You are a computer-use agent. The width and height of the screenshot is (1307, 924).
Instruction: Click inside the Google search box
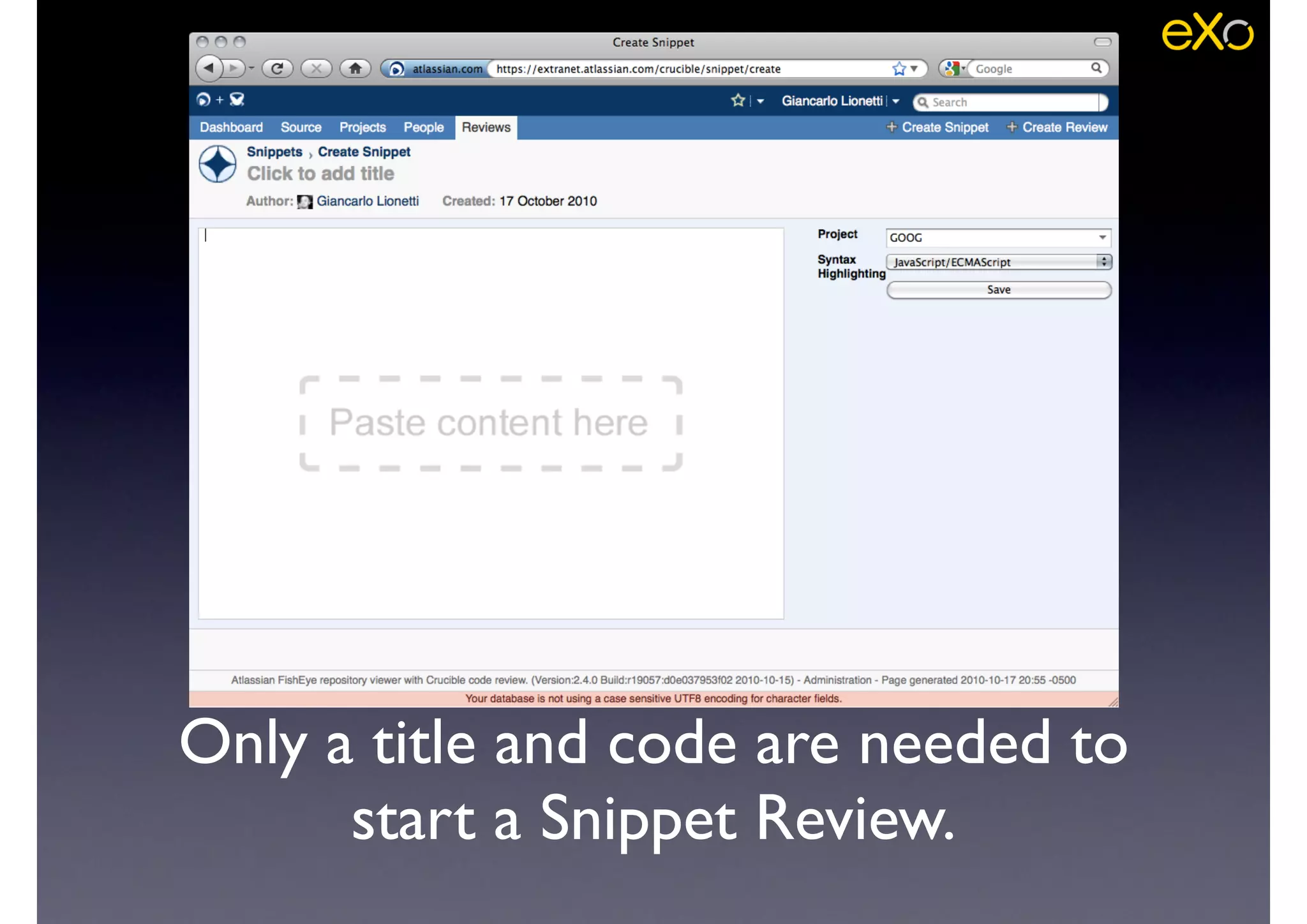click(1027, 68)
